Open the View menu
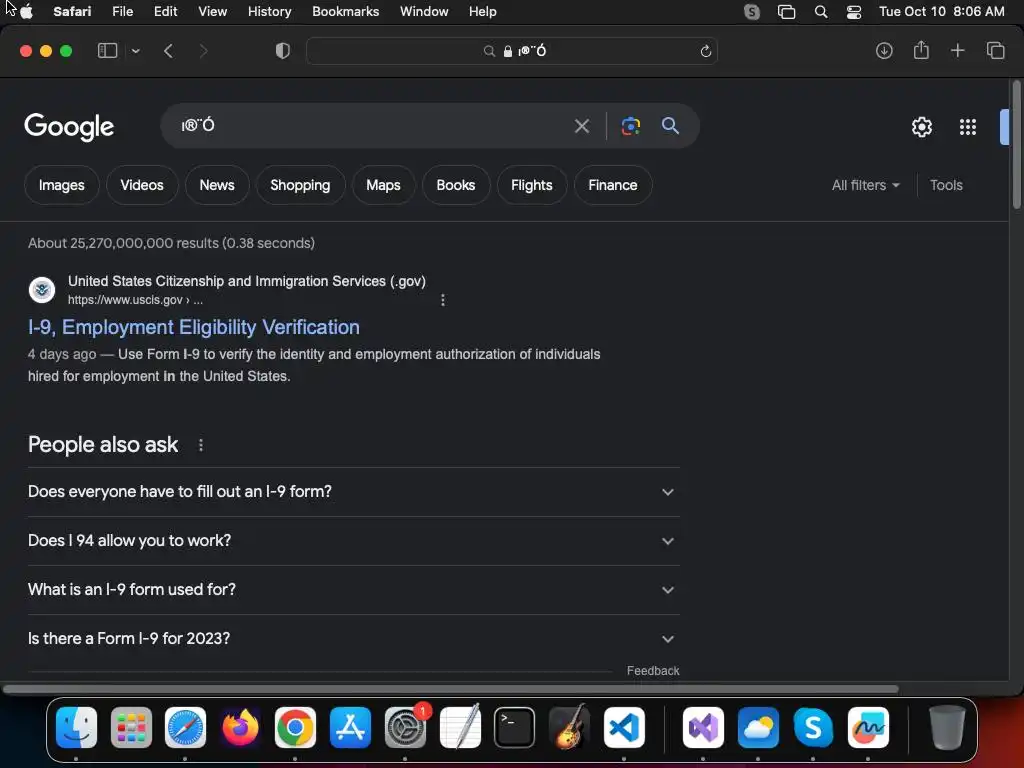The height and width of the screenshot is (768, 1024). (212, 12)
